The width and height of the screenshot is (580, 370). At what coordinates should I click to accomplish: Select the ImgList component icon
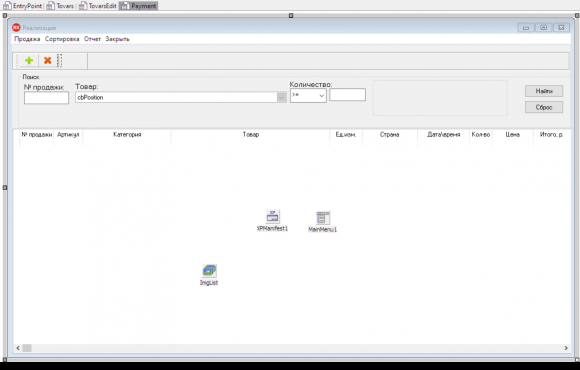point(209,271)
